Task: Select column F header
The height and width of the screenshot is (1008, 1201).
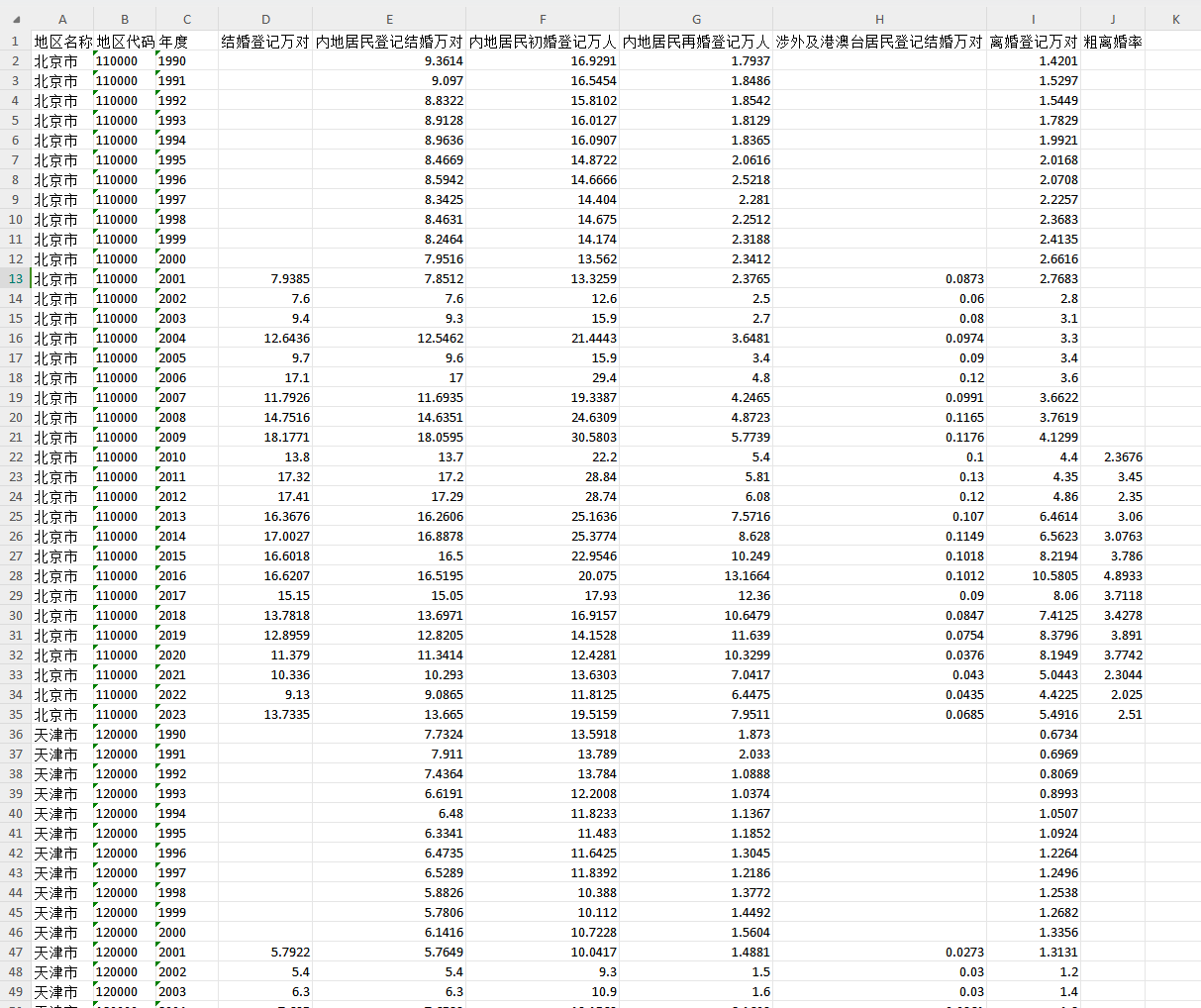Action: tap(543, 20)
